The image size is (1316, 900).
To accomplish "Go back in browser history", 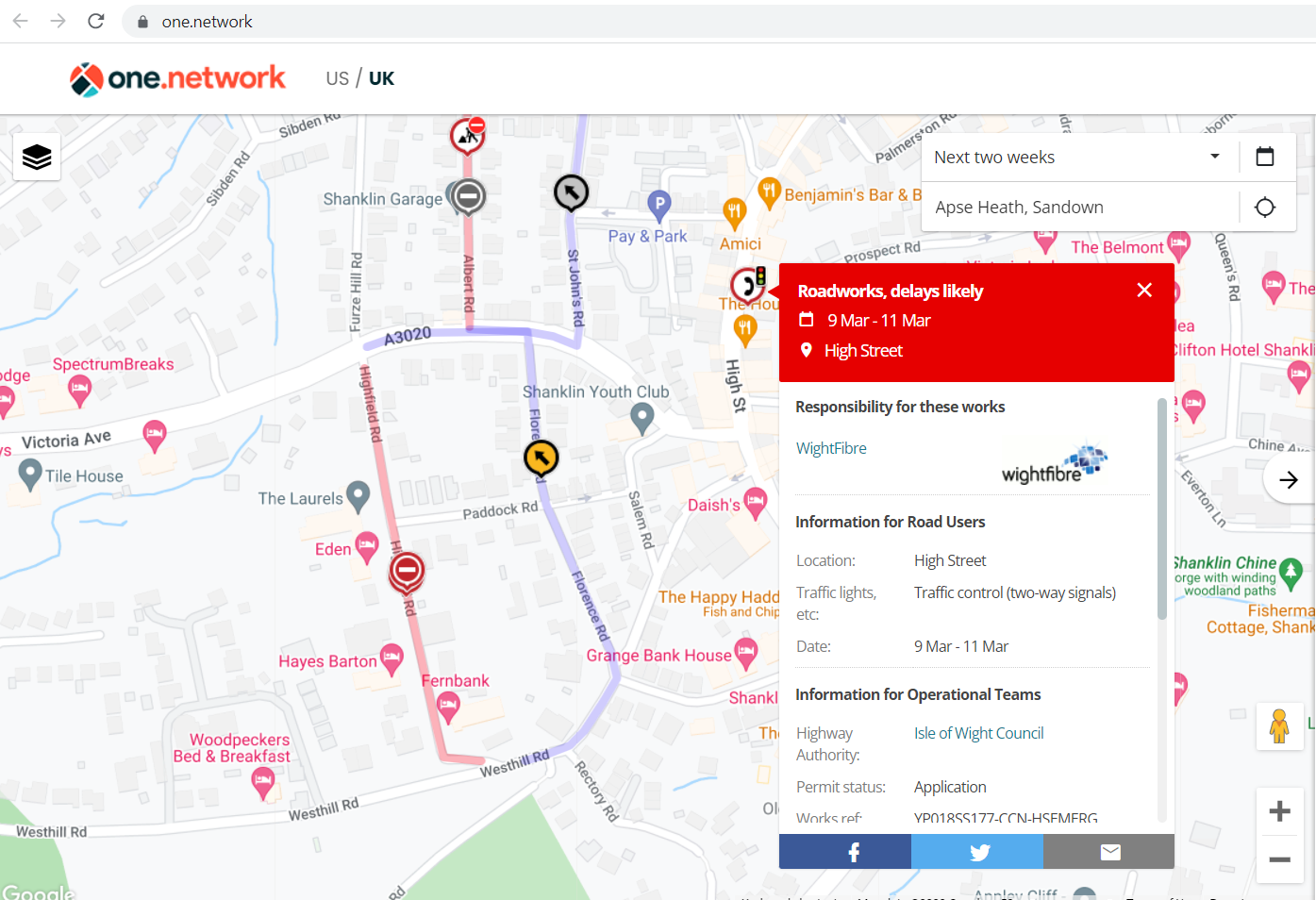I will pyautogui.click(x=20, y=21).
